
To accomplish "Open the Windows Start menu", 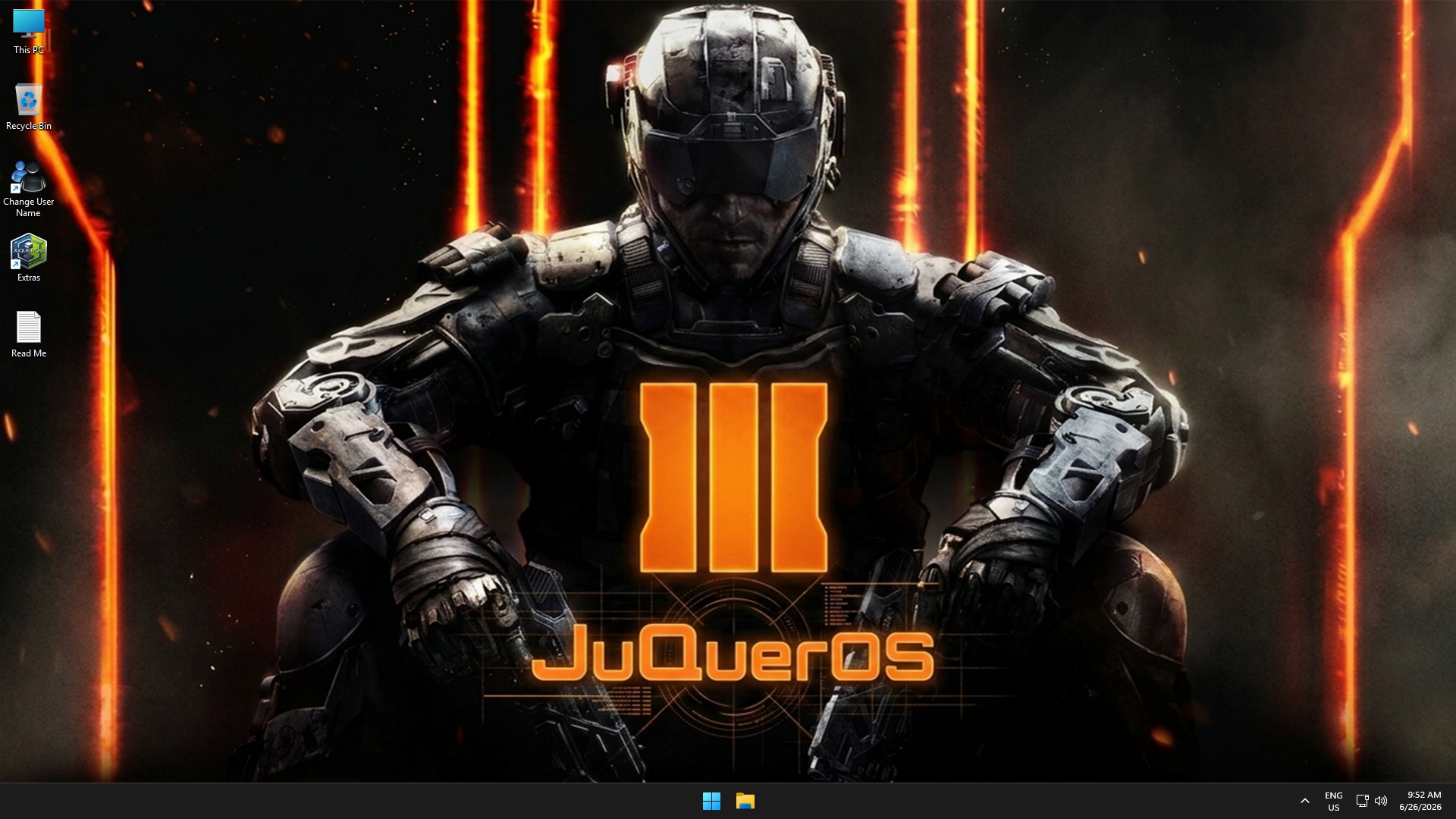I will coord(711,801).
